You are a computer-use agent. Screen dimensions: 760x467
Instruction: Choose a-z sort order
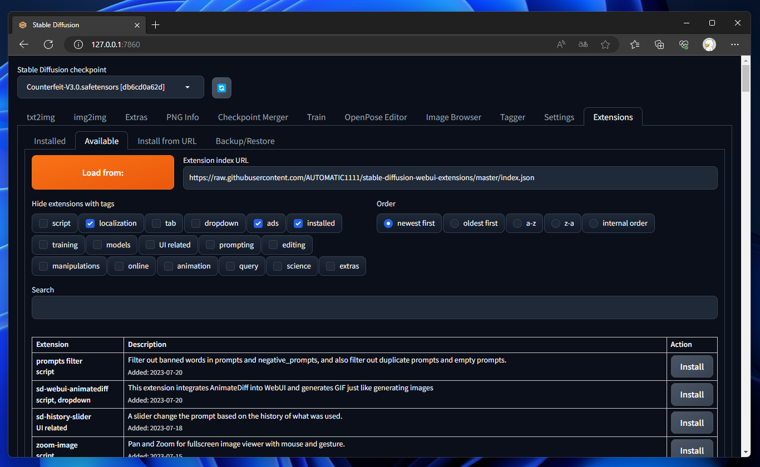[518, 224]
